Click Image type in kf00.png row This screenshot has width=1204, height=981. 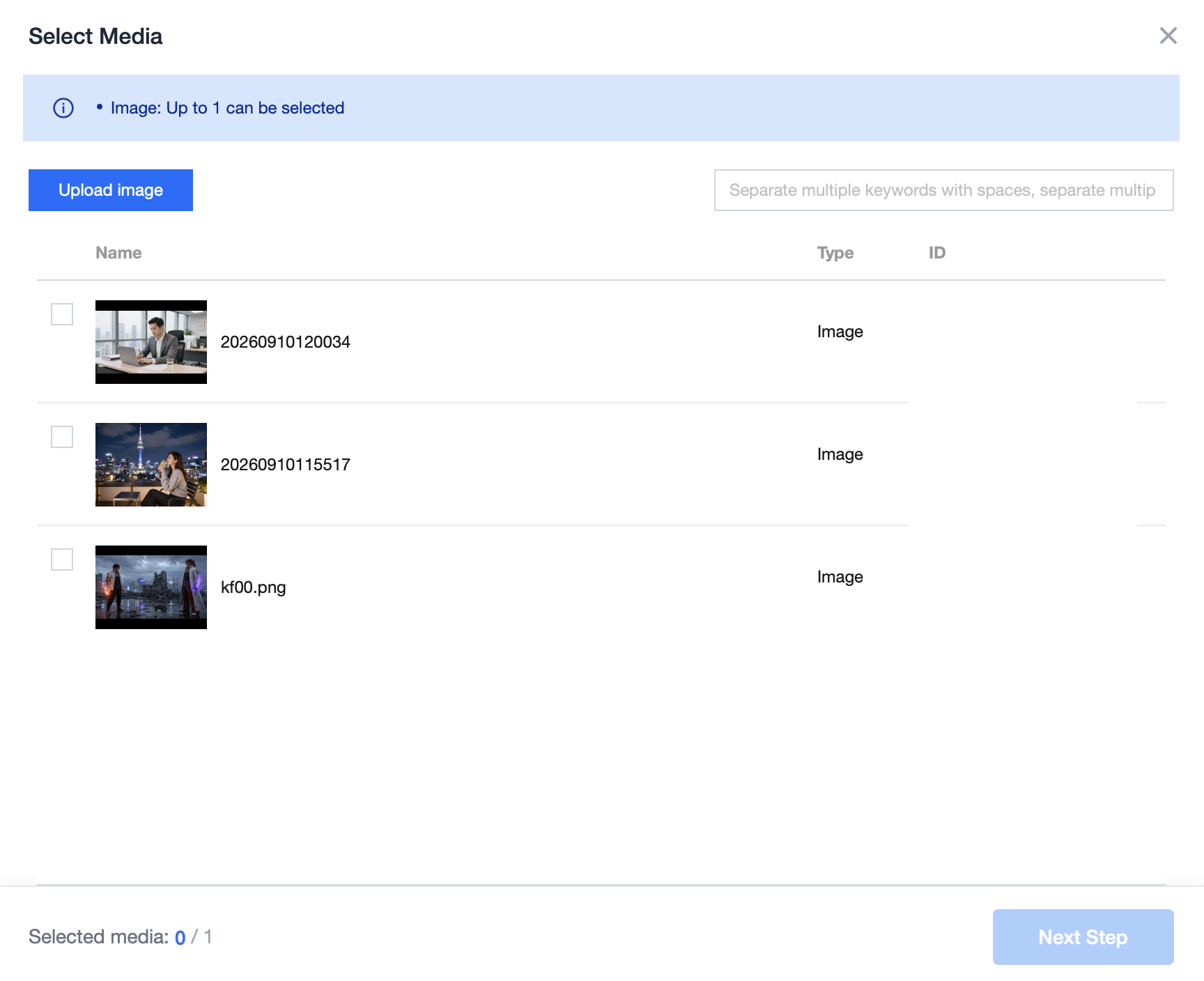point(840,577)
